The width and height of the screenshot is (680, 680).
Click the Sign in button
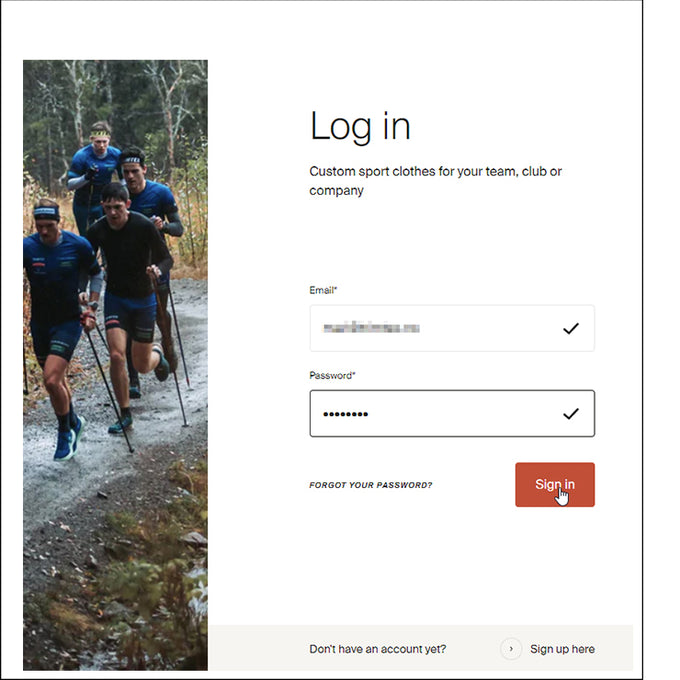[x=555, y=484]
